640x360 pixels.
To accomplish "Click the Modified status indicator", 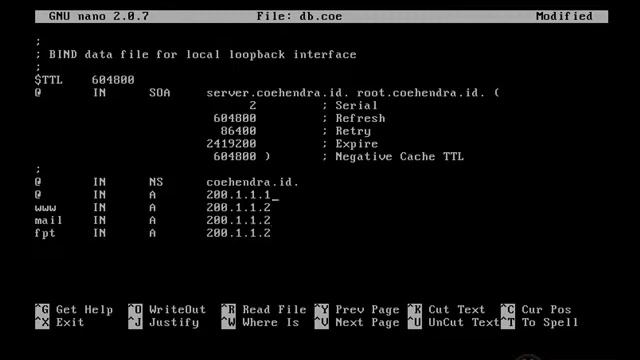I will [564, 16].
